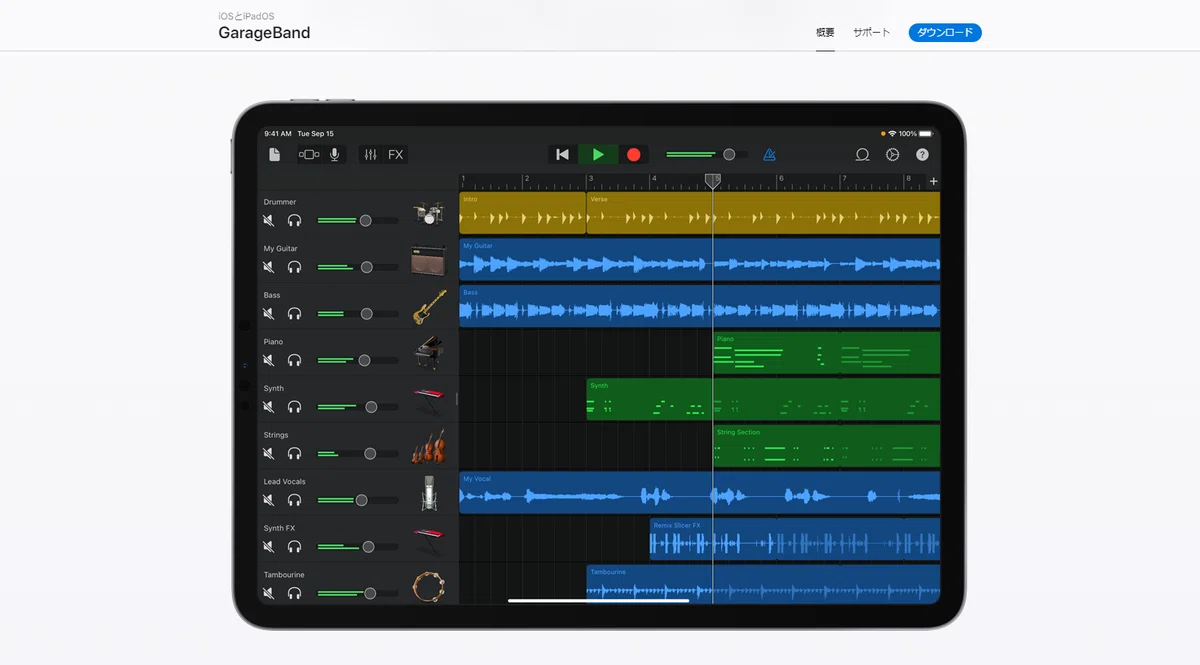Go to beginning of song
The image size is (1200, 665).
[562, 155]
